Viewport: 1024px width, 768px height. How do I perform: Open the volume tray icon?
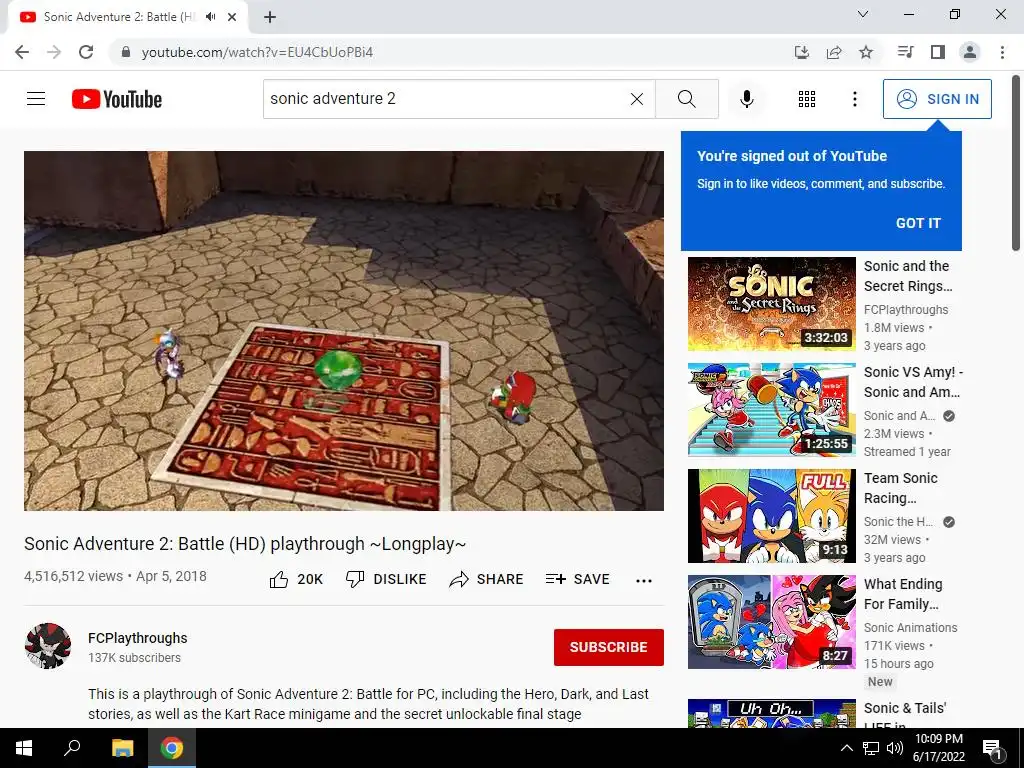coord(895,748)
